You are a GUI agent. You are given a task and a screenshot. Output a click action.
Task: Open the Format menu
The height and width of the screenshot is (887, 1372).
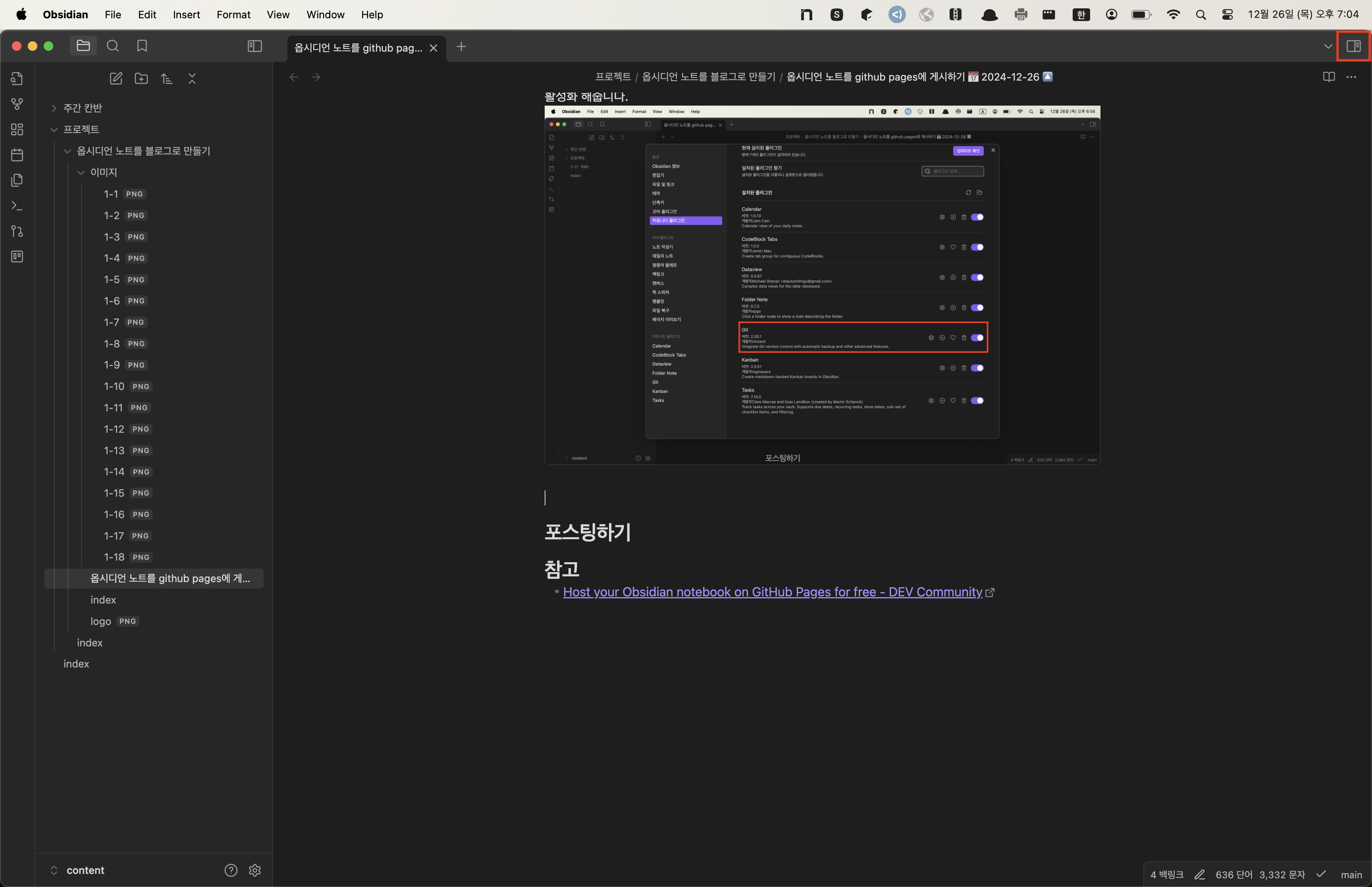[233, 14]
